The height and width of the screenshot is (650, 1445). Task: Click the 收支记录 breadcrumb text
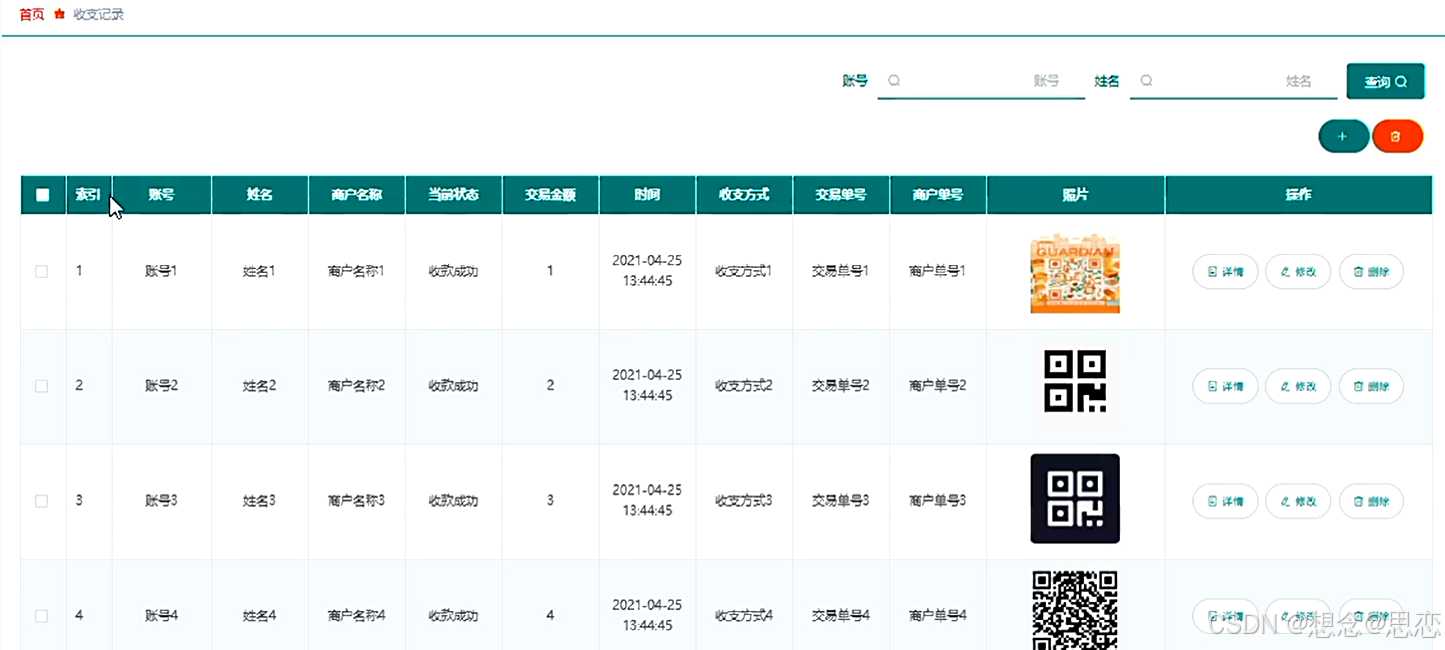pos(99,15)
